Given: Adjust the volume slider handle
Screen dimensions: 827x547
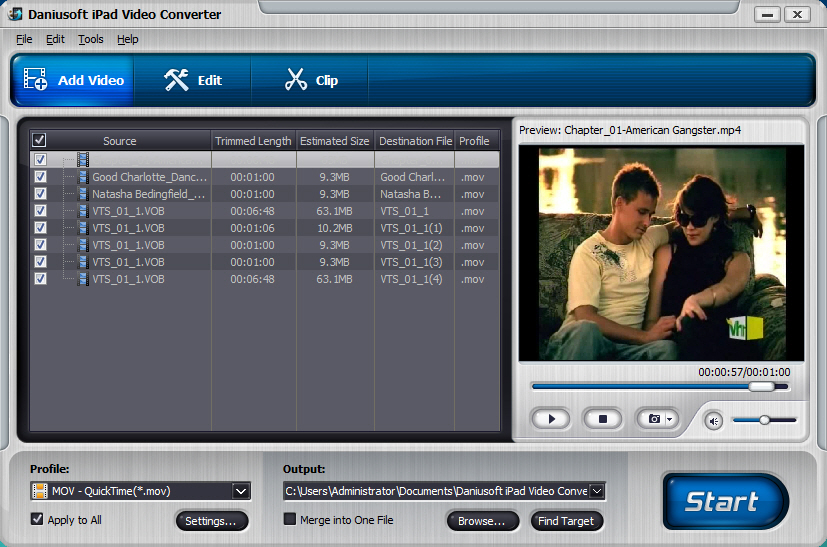Looking at the screenshot, I should tap(764, 420).
